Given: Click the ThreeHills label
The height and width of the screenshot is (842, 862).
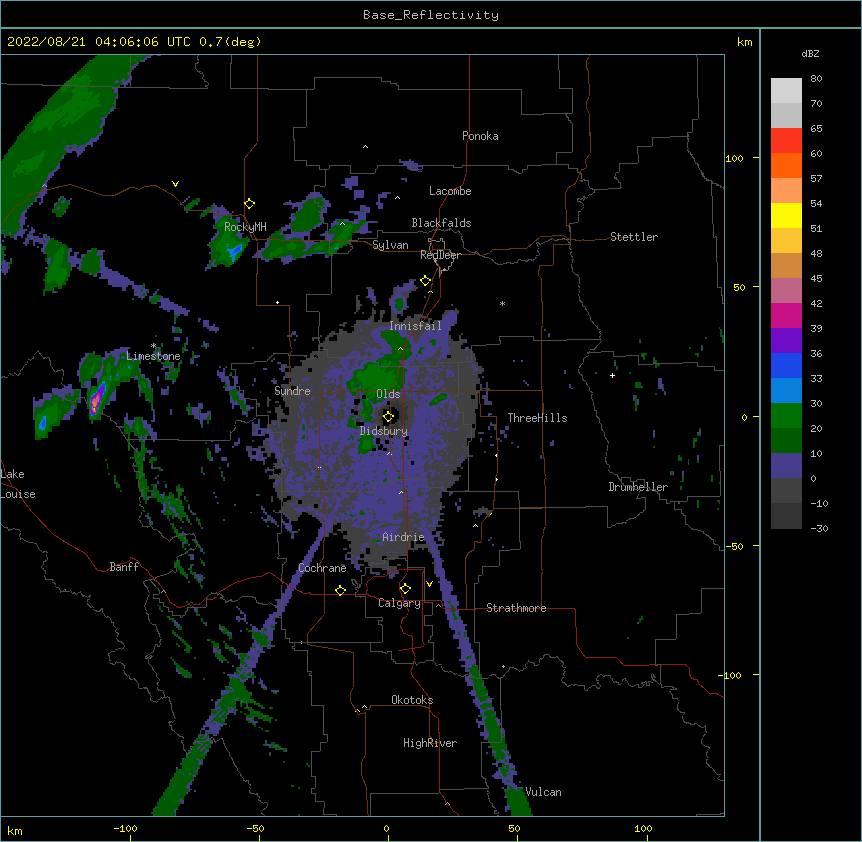Looking at the screenshot, I should 537,418.
